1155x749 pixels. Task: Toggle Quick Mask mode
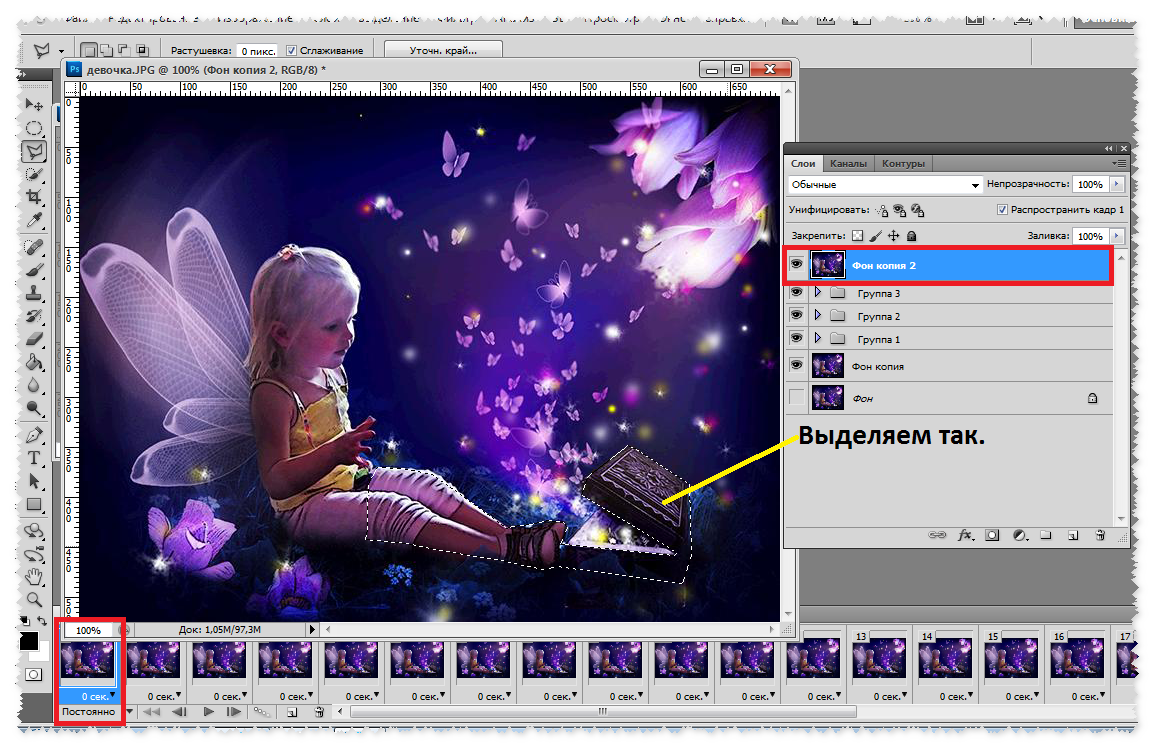coord(33,675)
